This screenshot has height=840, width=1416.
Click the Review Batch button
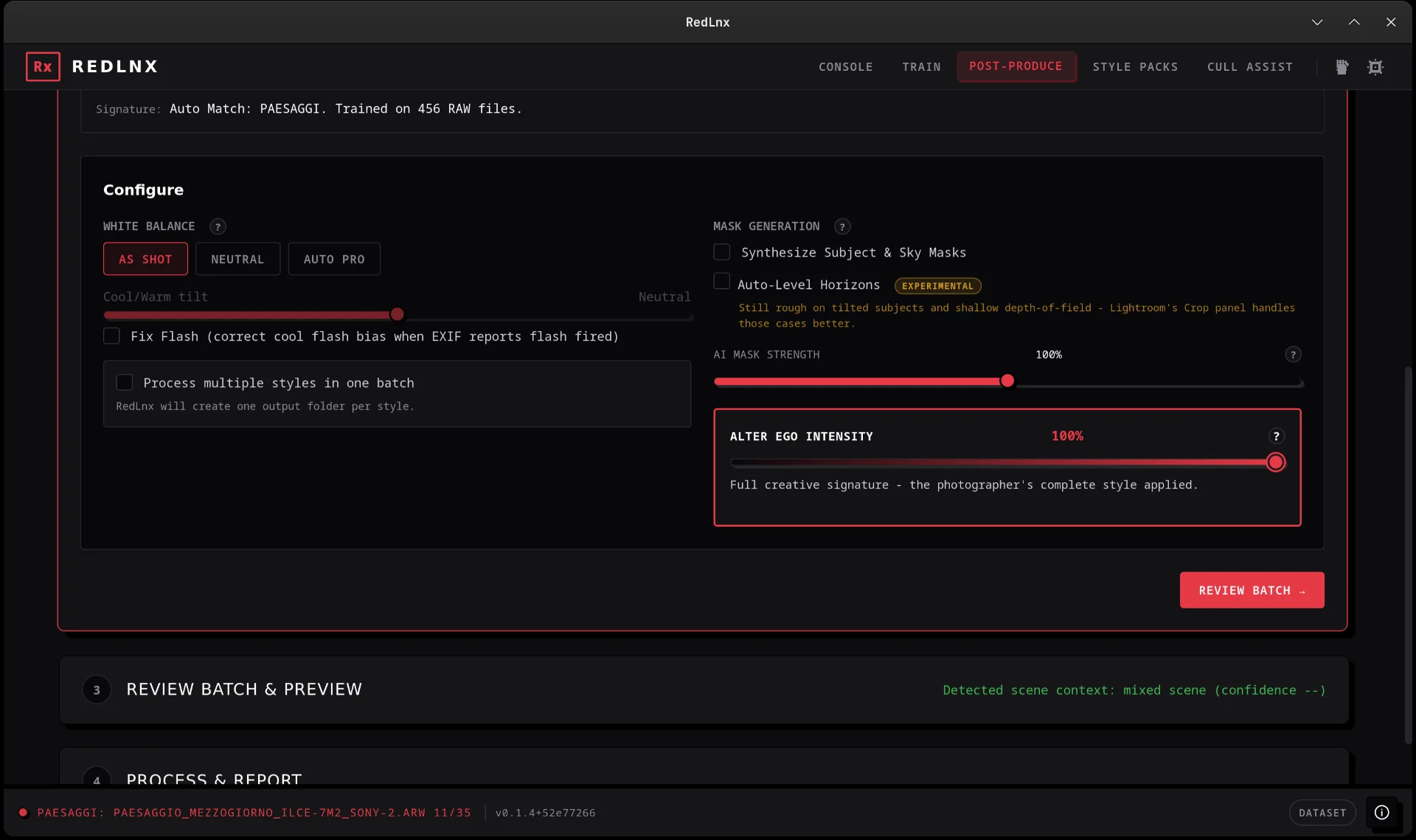(x=1252, y=590)
